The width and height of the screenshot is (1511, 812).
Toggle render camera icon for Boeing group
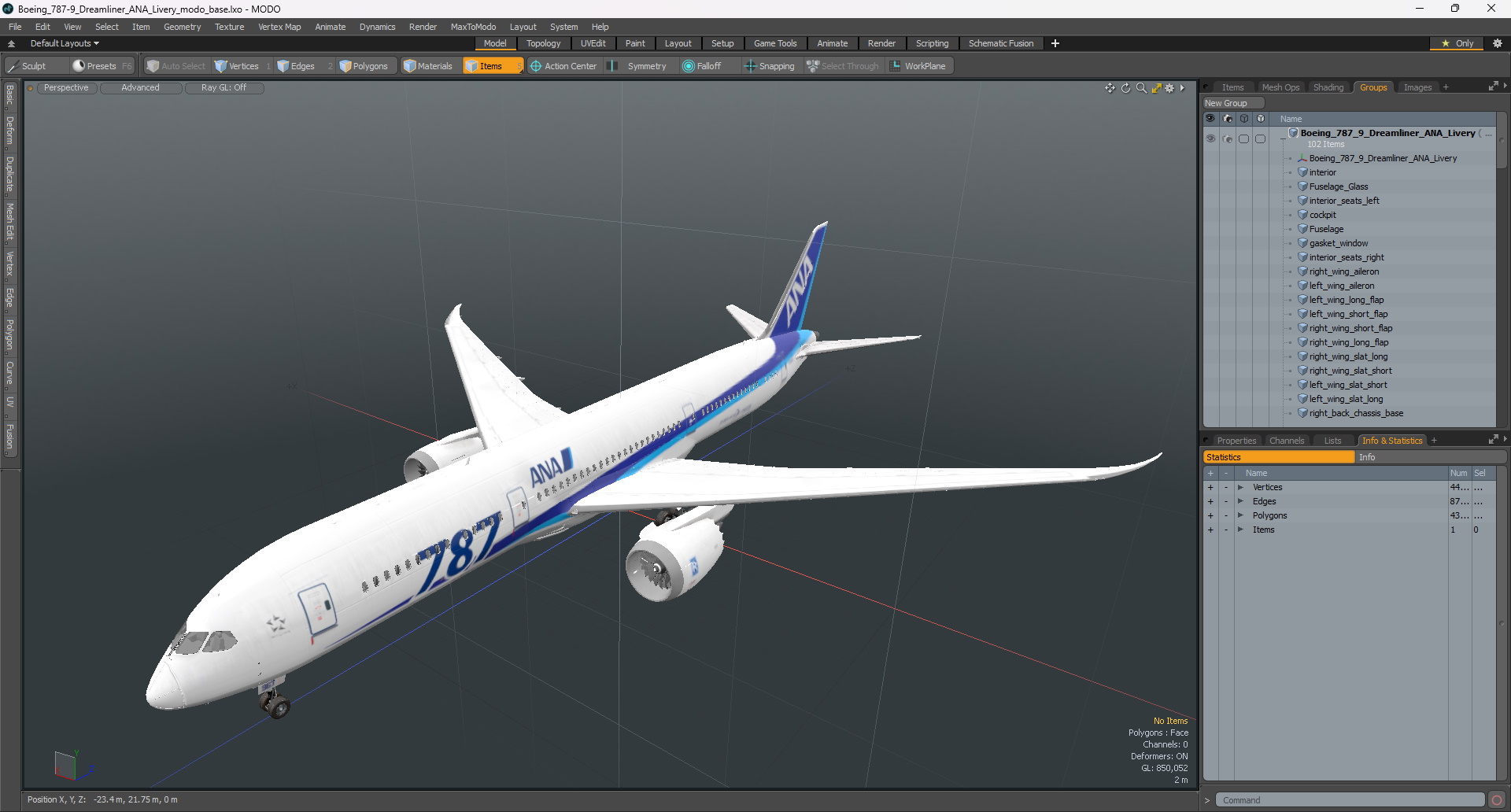coord(1228,138)
